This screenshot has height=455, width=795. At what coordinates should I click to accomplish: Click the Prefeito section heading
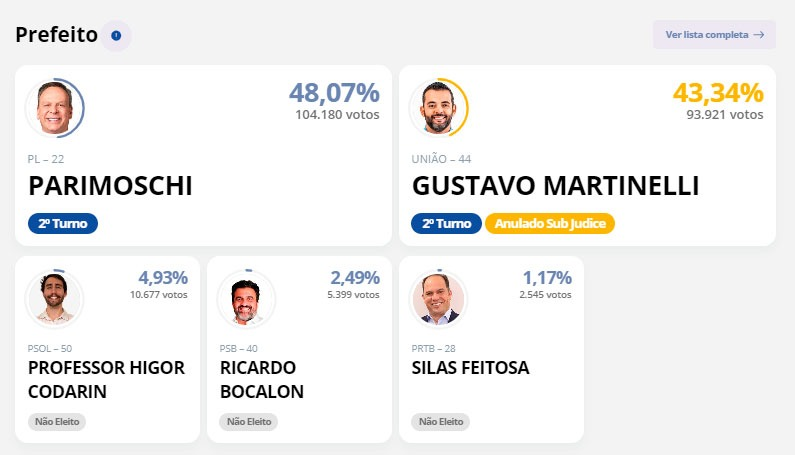(x=56, y=36)
